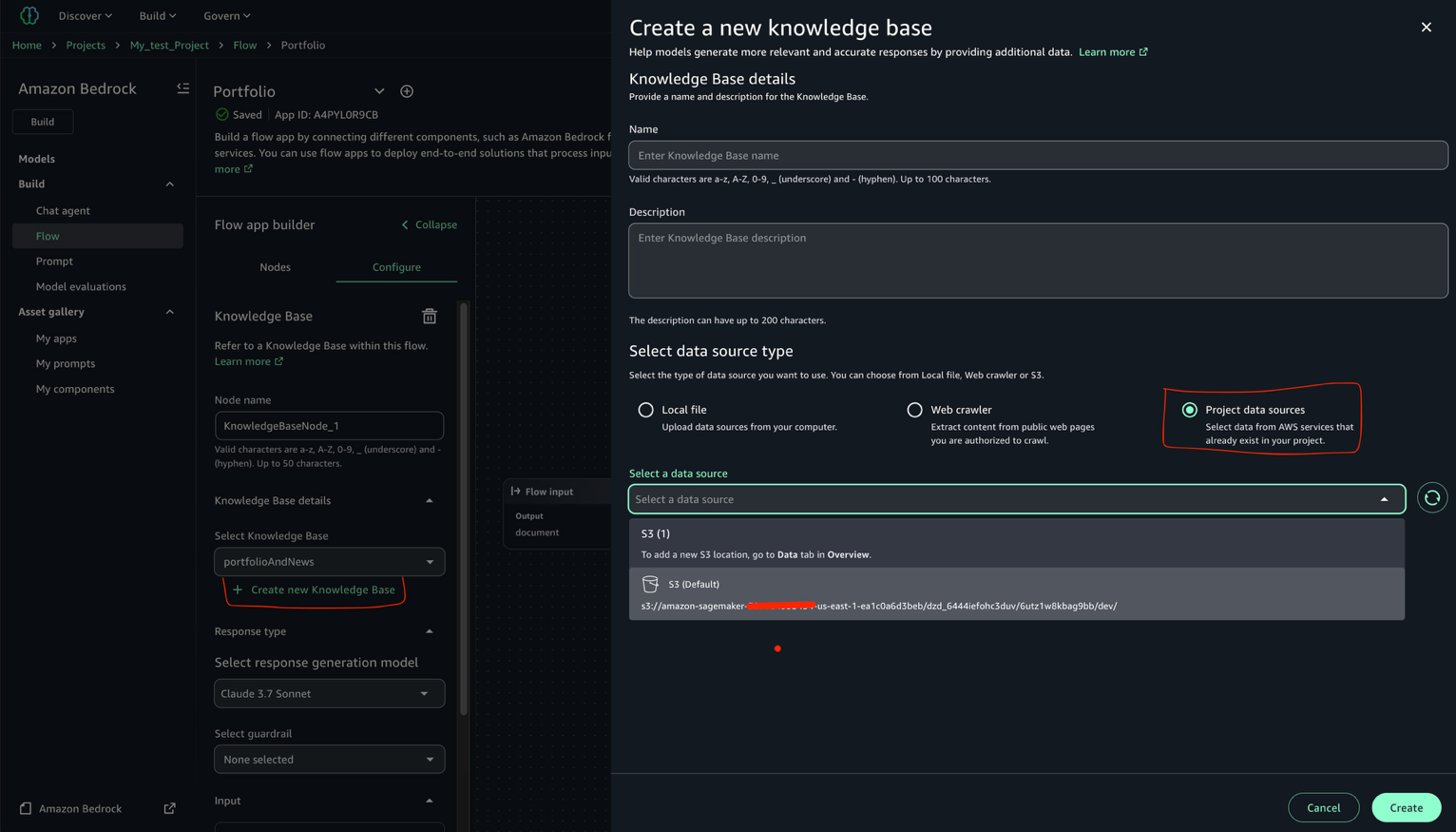Screen dimensions: 1456x832
Task: Collapse the Input section
Action: pos(430,801)
